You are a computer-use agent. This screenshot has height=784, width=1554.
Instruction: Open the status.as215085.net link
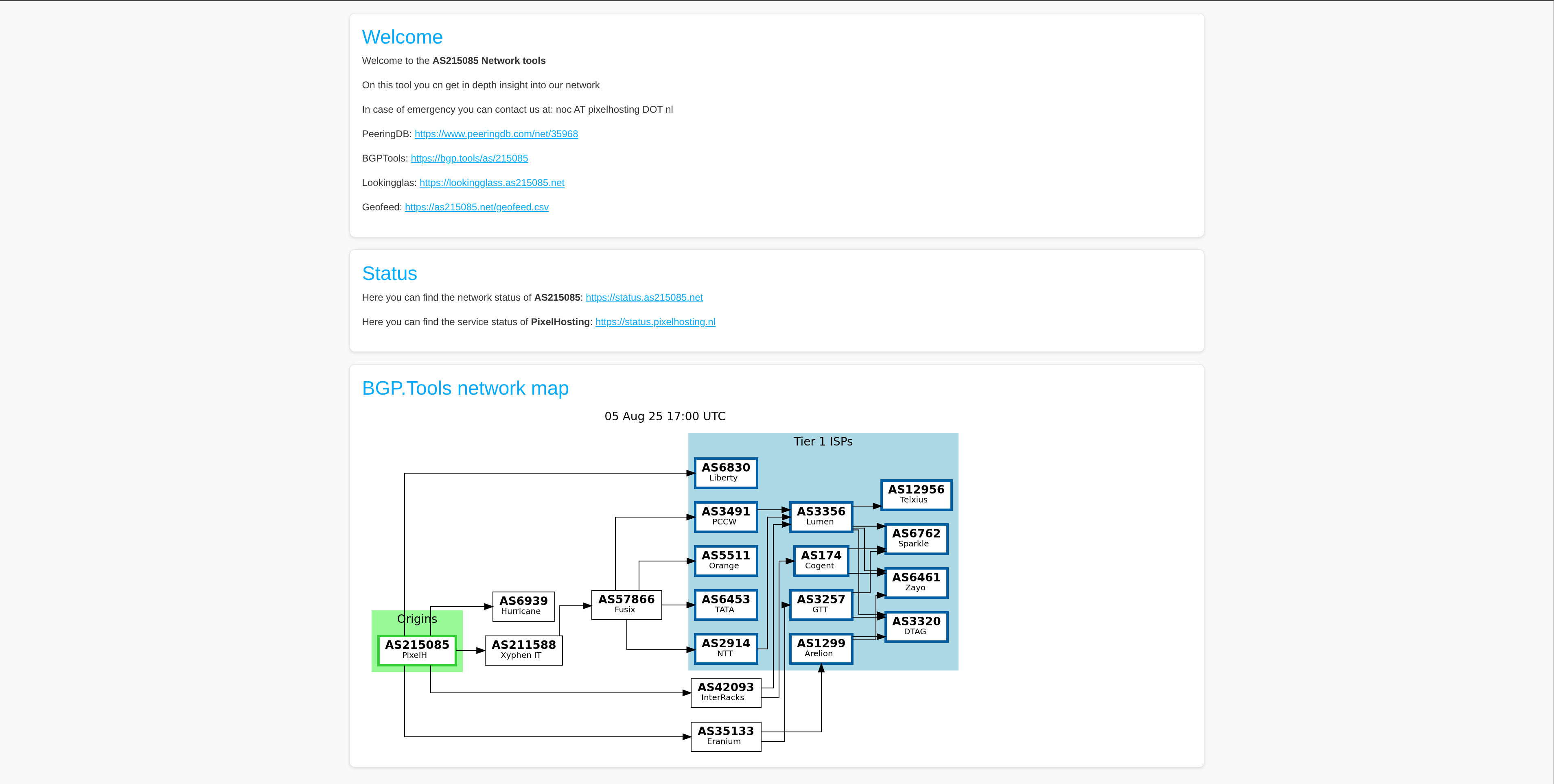click(x=643, y=297)
